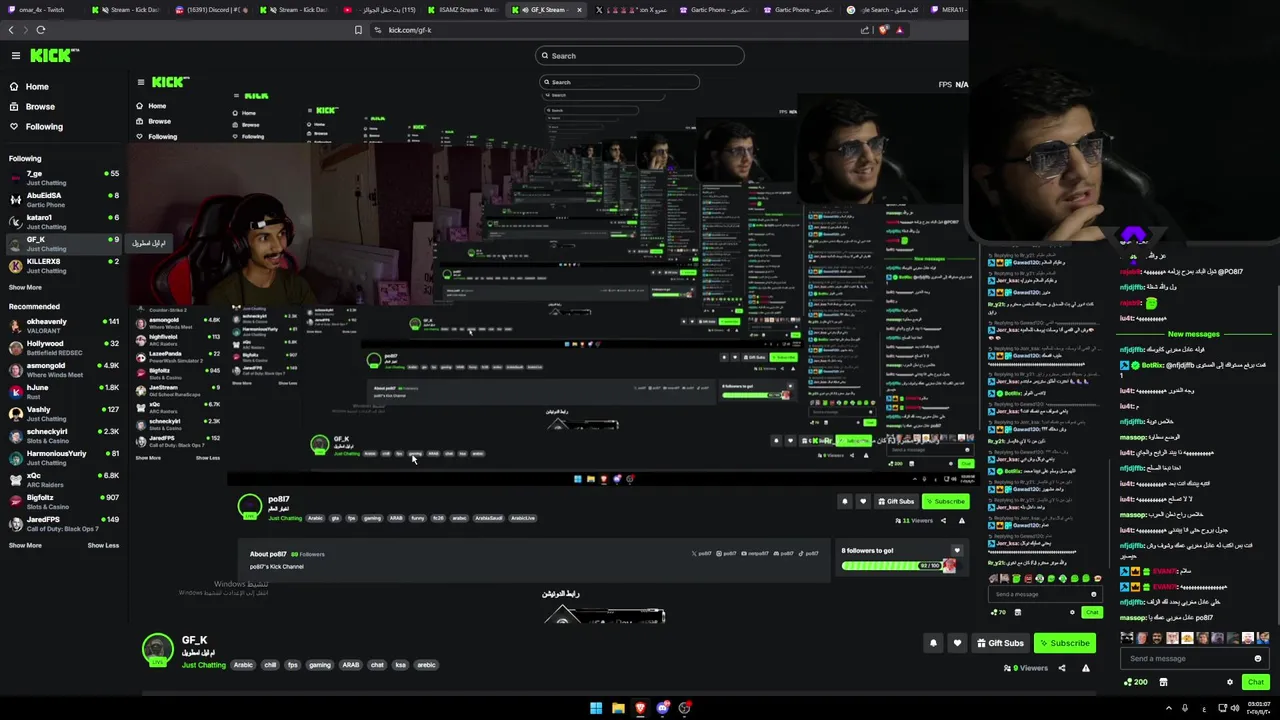
Task: Close the GF_K Stream tab
Action: [x=579, y=10]
